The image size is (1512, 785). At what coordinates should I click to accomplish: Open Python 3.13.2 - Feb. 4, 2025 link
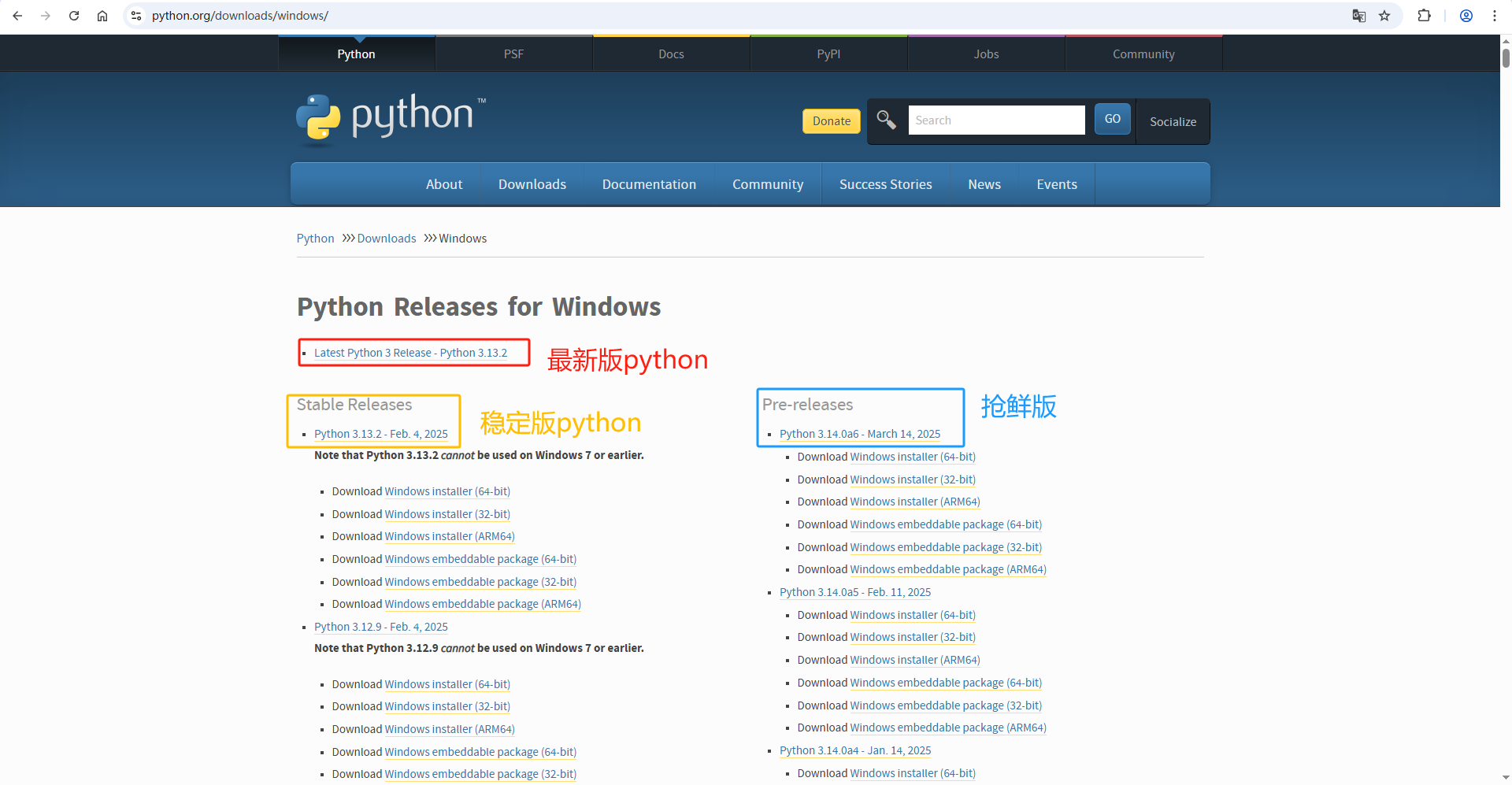pos(381,434)
